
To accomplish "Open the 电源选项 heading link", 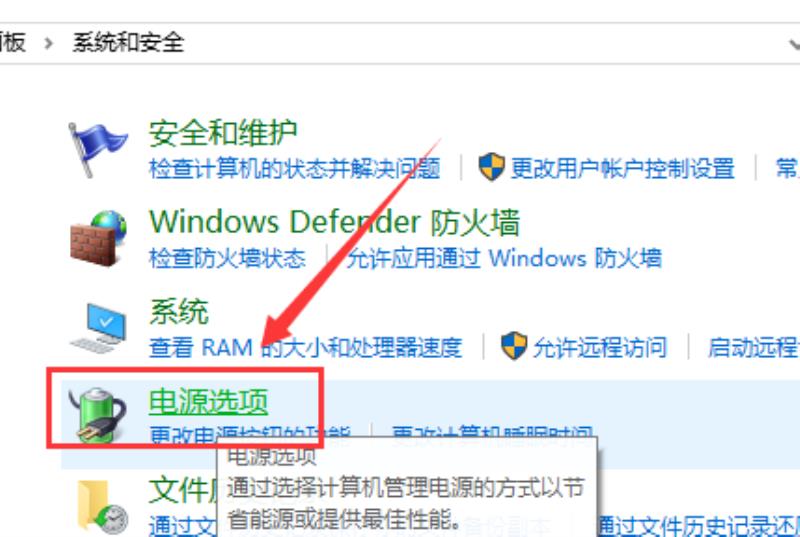I will click(x=208, y=401).
